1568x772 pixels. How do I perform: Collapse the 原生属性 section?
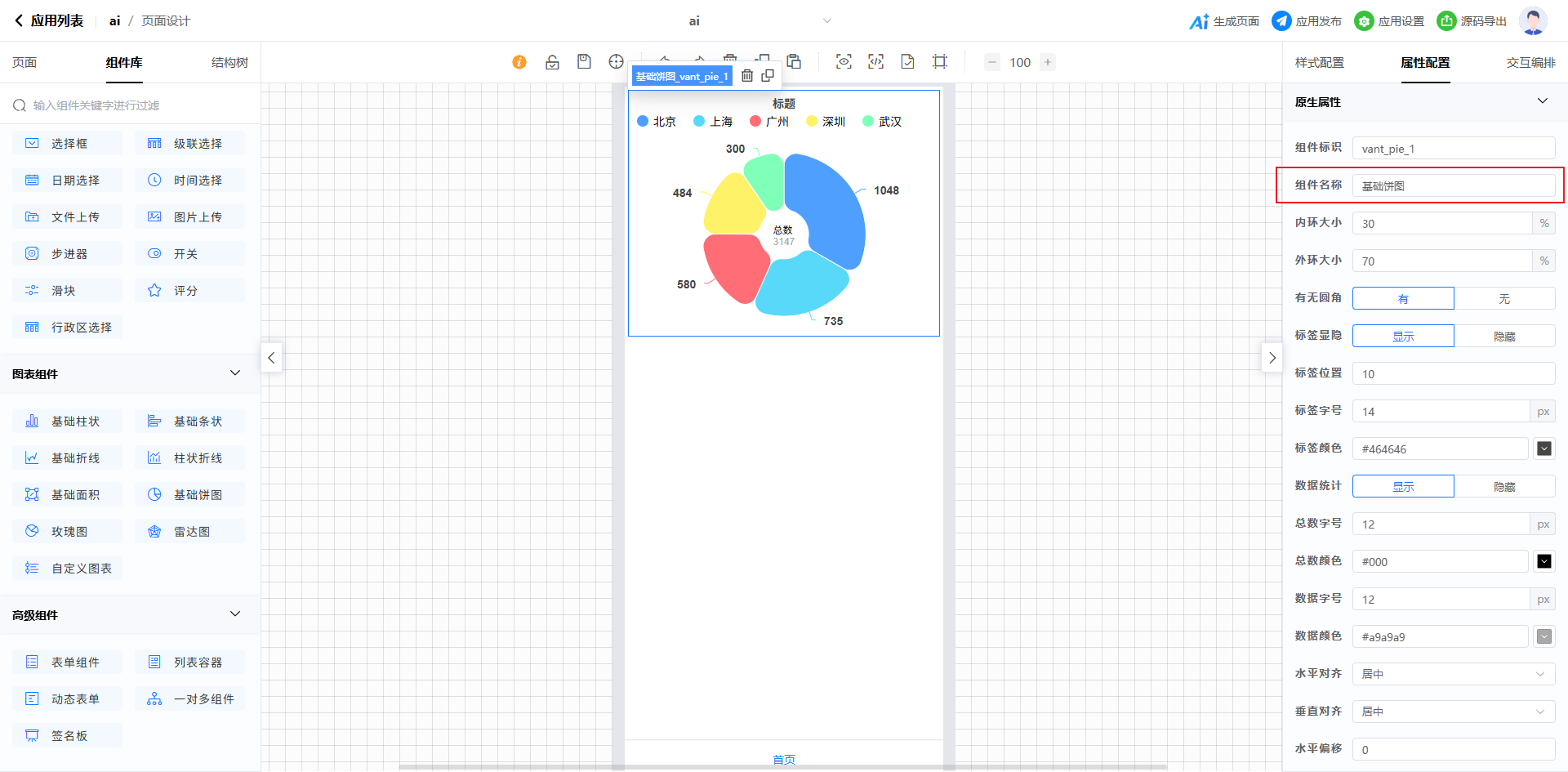tap(1542, 101)
